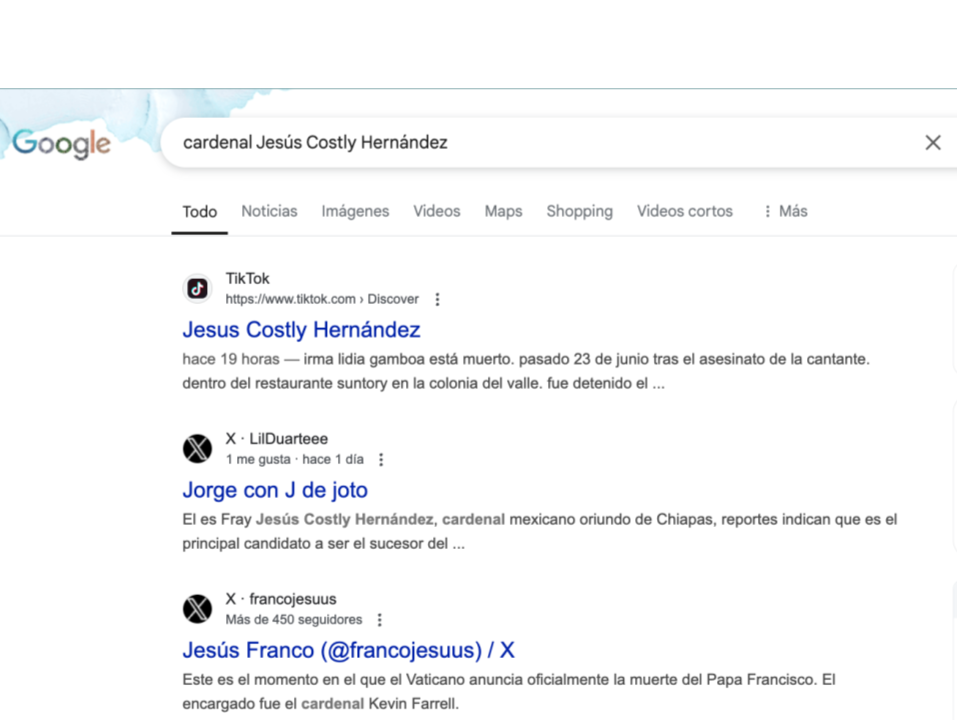The width and height of the screenshot is (960, 720).
Task: Click the X icon for LilDuarteee
Action: click(197, 449)
